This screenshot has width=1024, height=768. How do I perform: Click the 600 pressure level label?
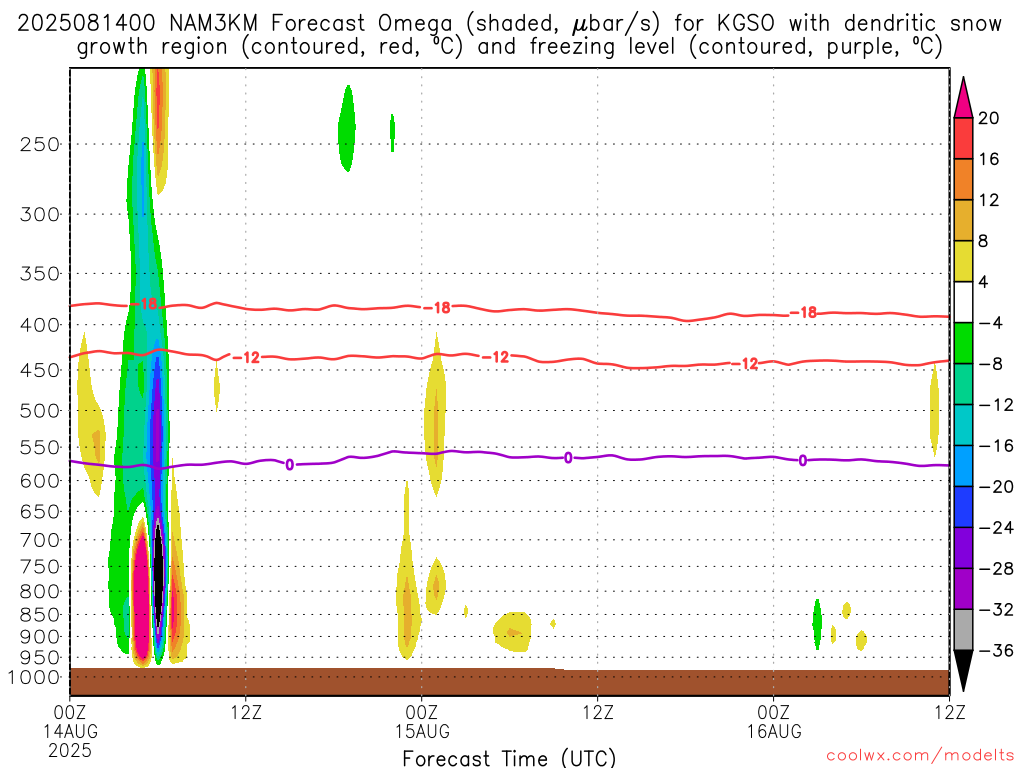[40, 481]
